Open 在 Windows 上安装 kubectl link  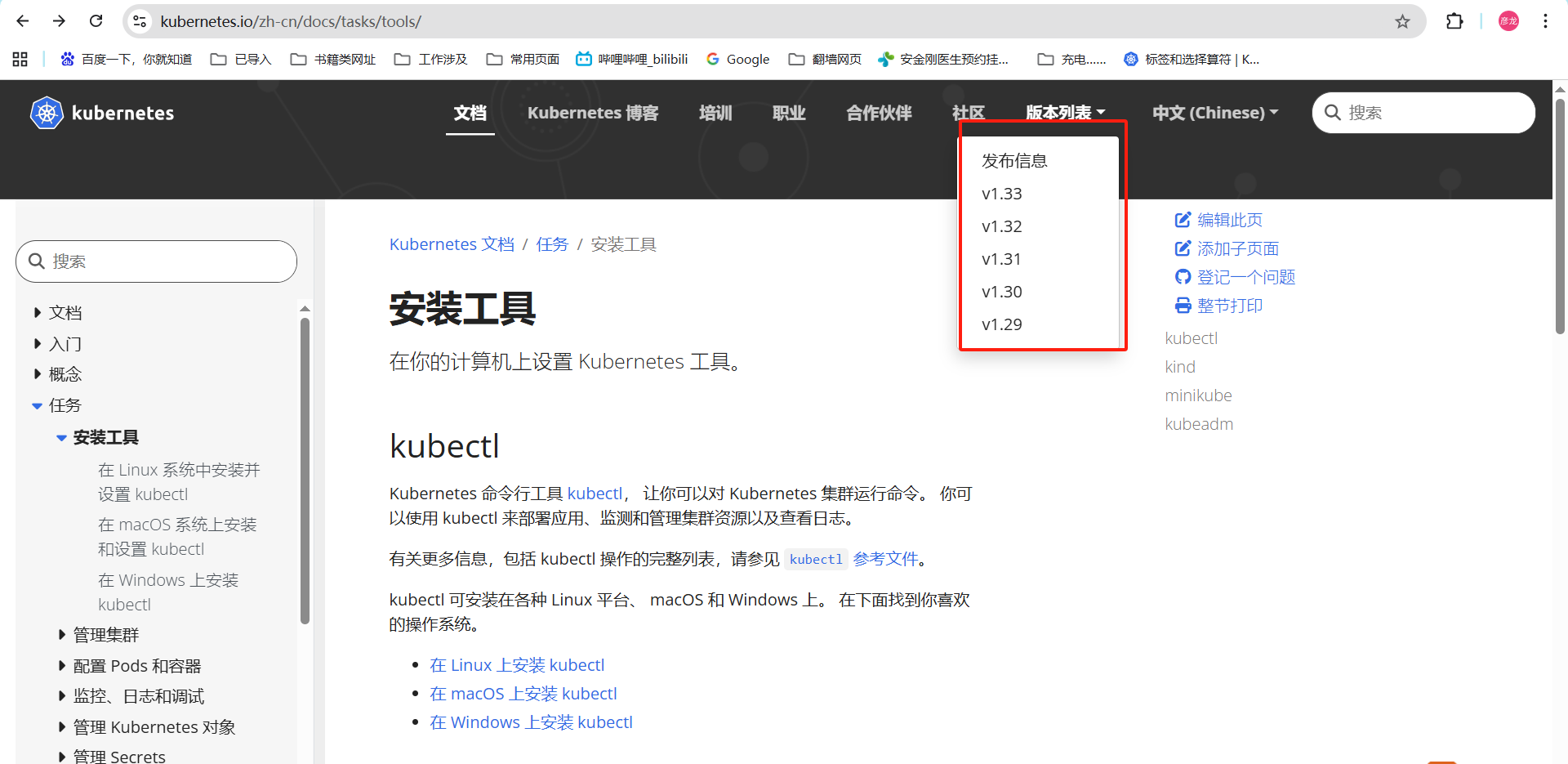531,722
